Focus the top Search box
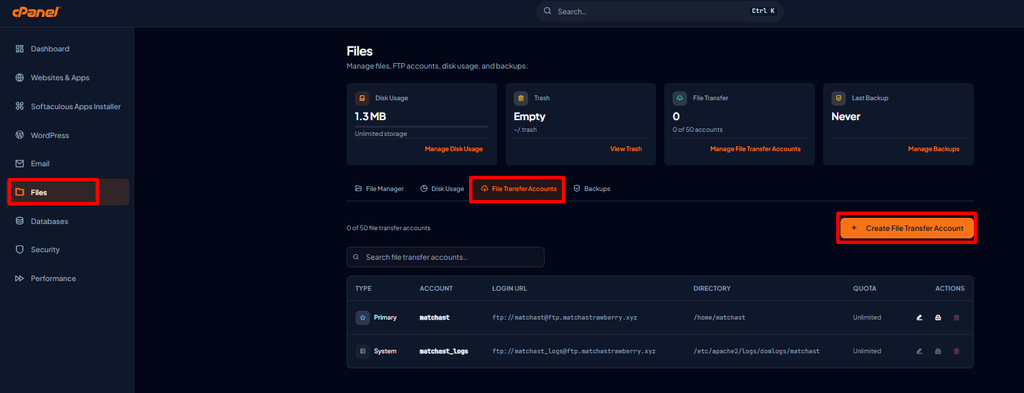The height and width of the screenshot is (393, 1024). click(660, 11)
